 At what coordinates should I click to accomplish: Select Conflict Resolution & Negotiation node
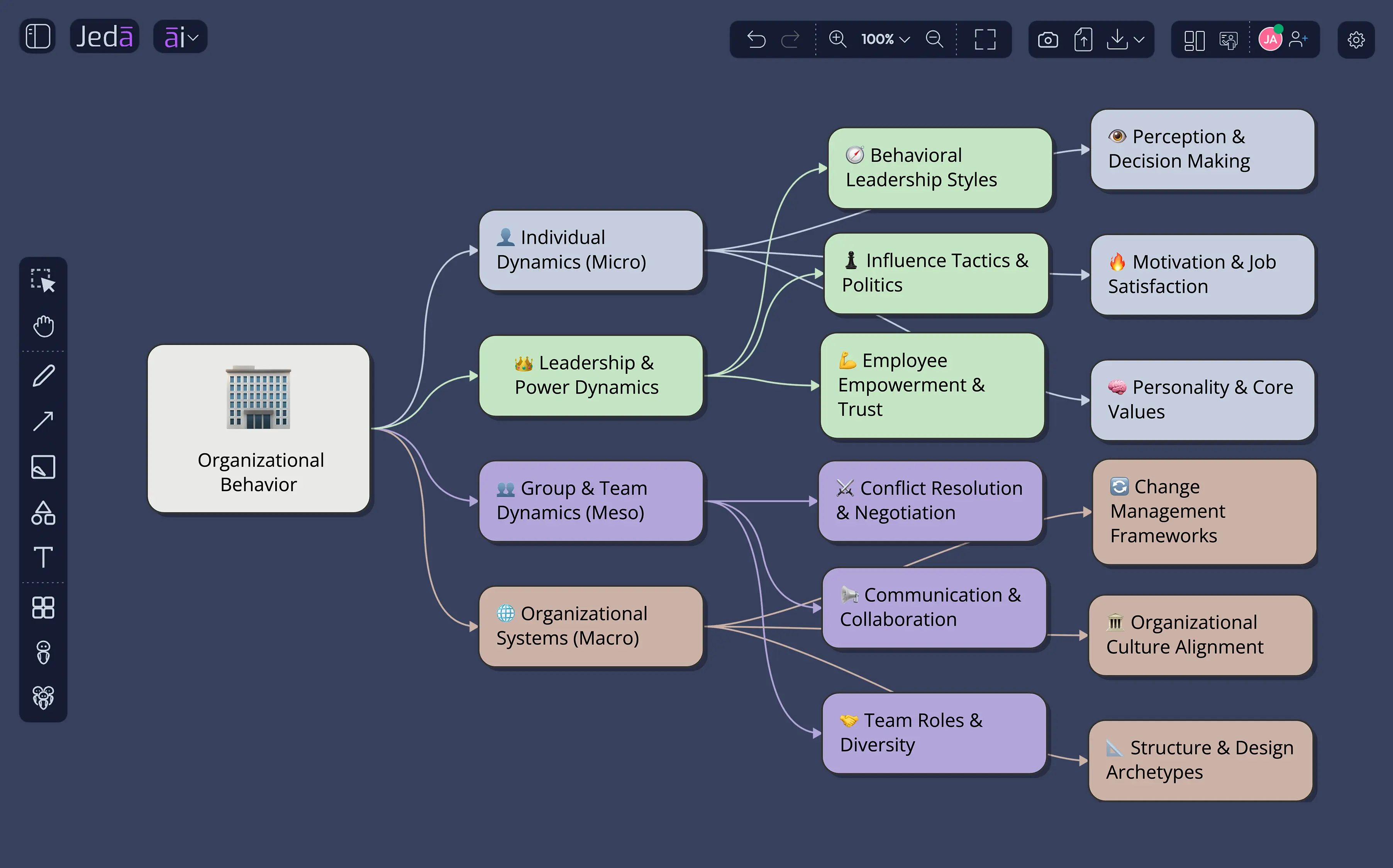930,500
